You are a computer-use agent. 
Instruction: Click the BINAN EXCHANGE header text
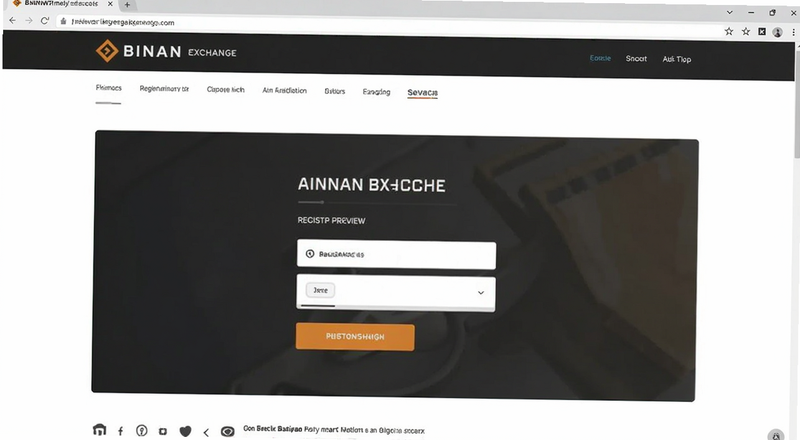point(180,52)
